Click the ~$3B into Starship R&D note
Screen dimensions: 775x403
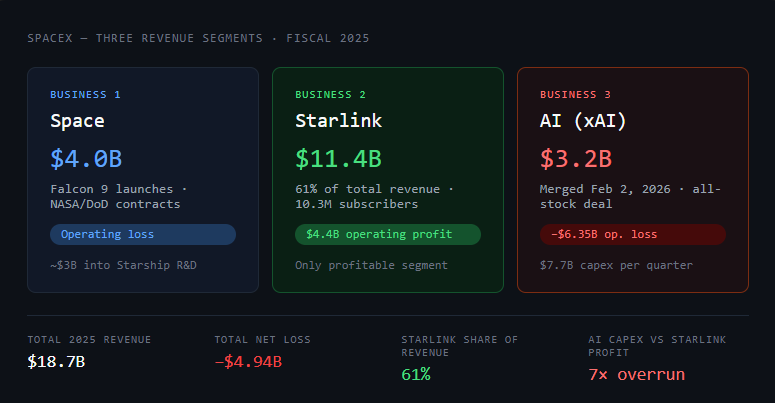123,265
